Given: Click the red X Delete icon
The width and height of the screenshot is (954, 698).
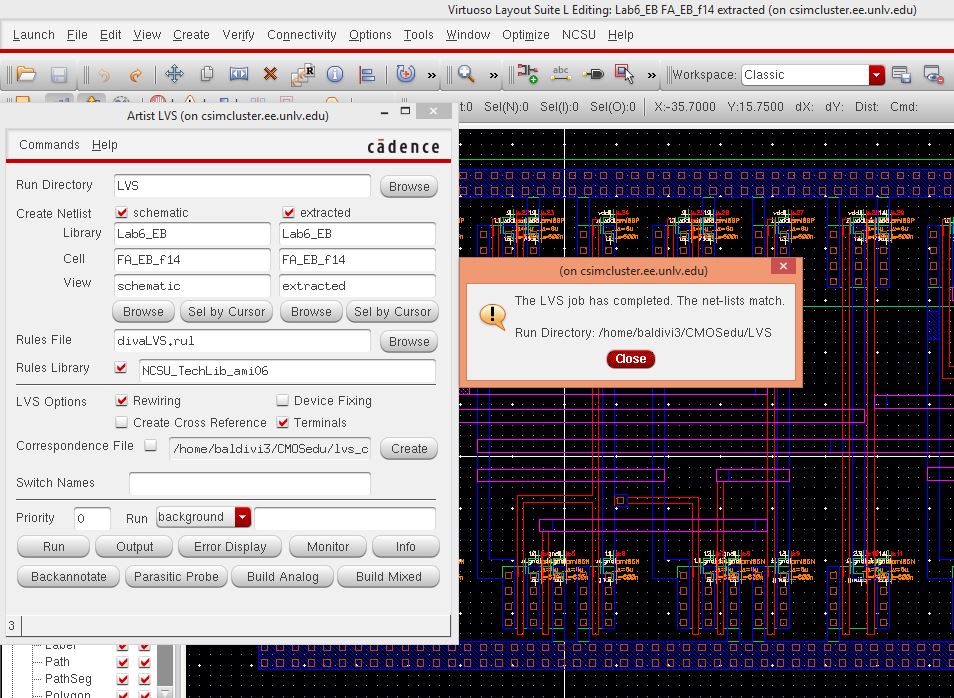Looking at the screenshot, I should pyautogui.click(x=270, y=75).
